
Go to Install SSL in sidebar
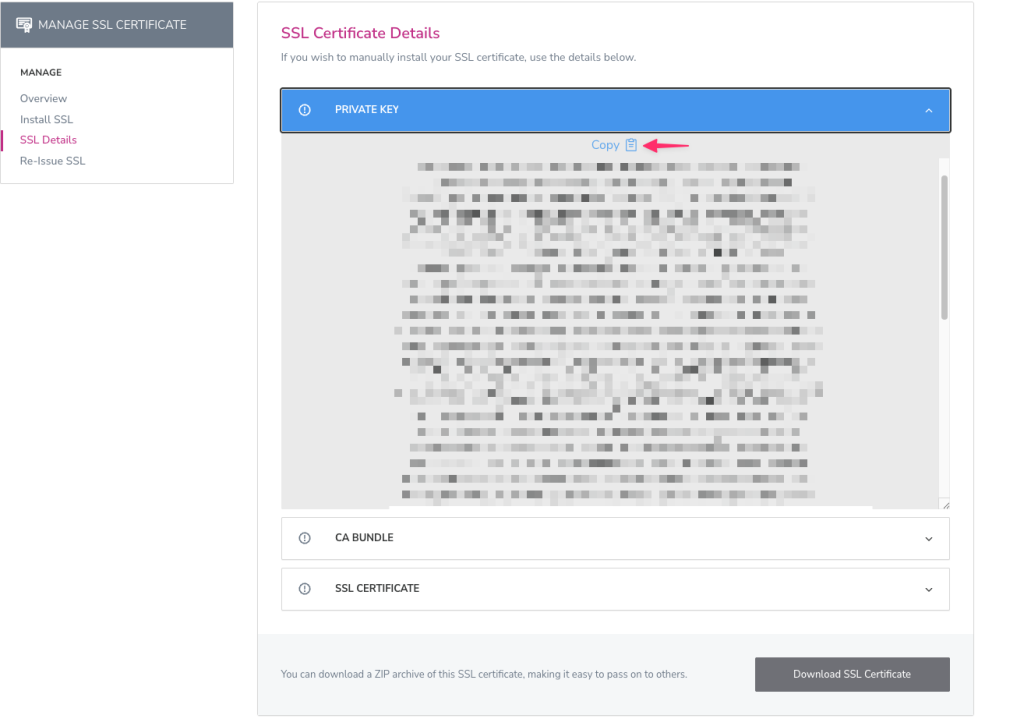(x=46, y=120)
